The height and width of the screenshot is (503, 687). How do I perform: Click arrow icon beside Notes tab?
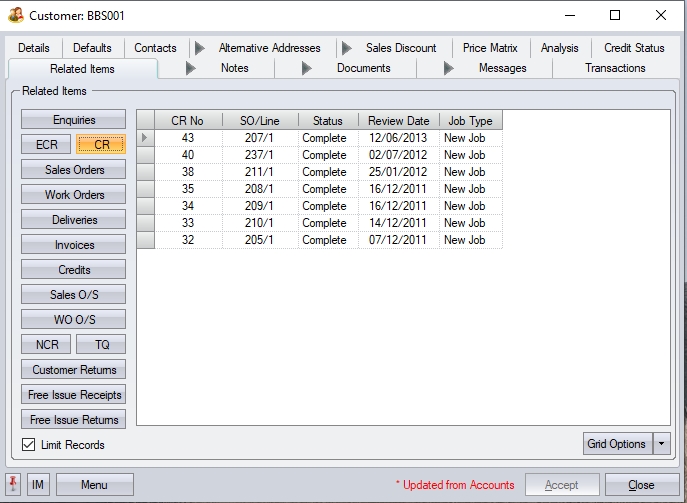[x=192, y=68]
